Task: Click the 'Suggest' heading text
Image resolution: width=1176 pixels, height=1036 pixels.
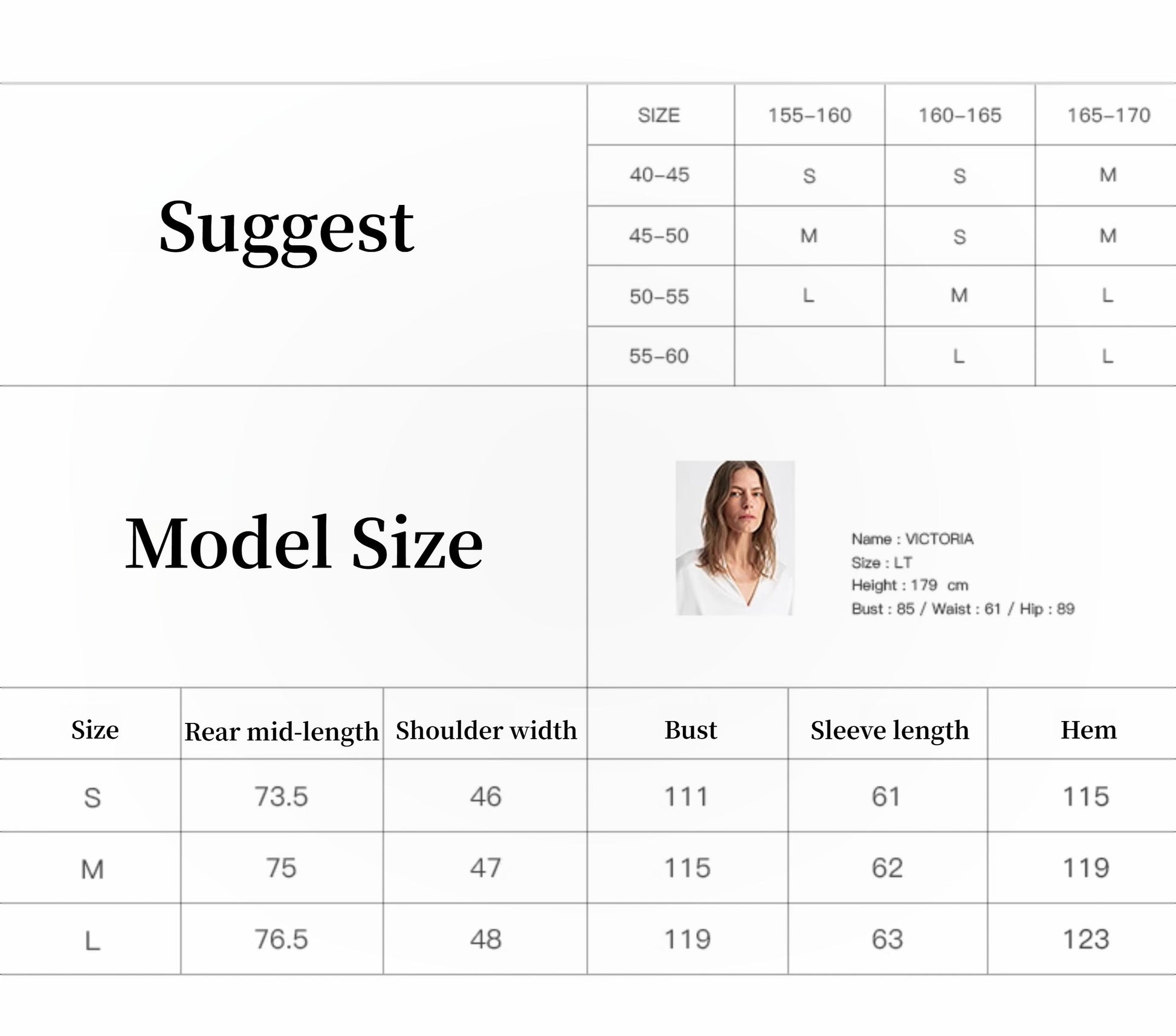Action: click(x=286, y=228)
